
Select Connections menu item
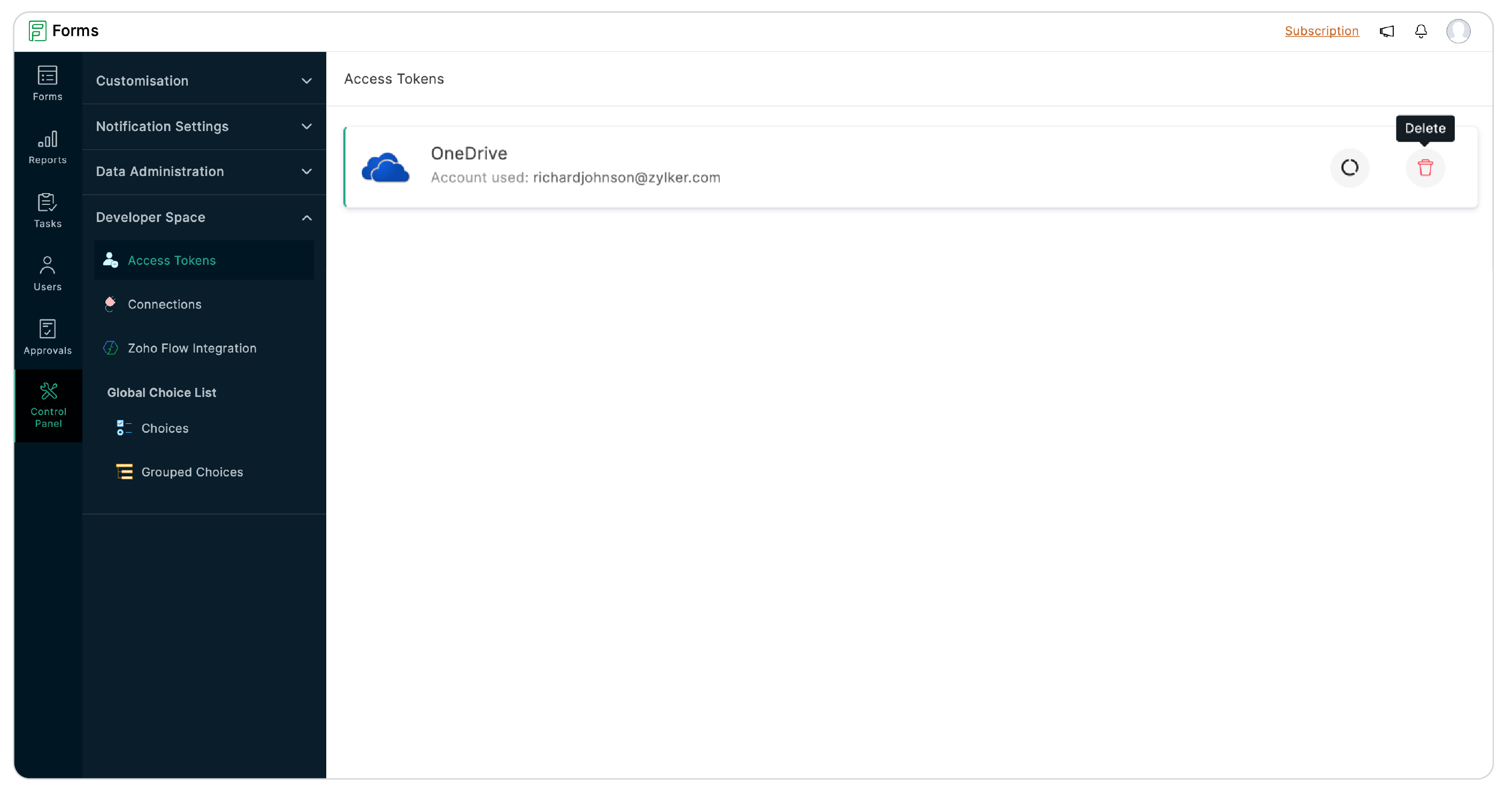[x=165, y=304]
